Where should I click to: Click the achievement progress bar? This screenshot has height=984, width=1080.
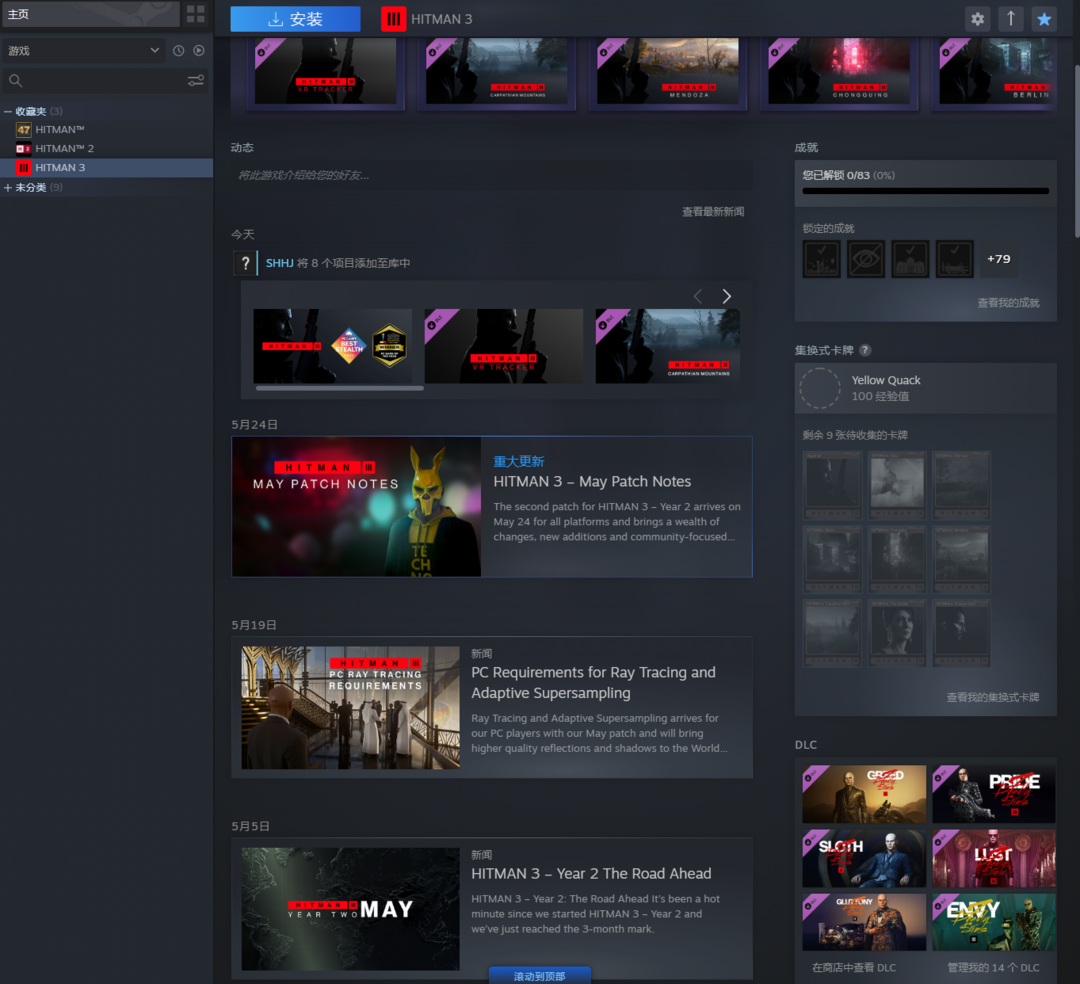pos(925,191)
